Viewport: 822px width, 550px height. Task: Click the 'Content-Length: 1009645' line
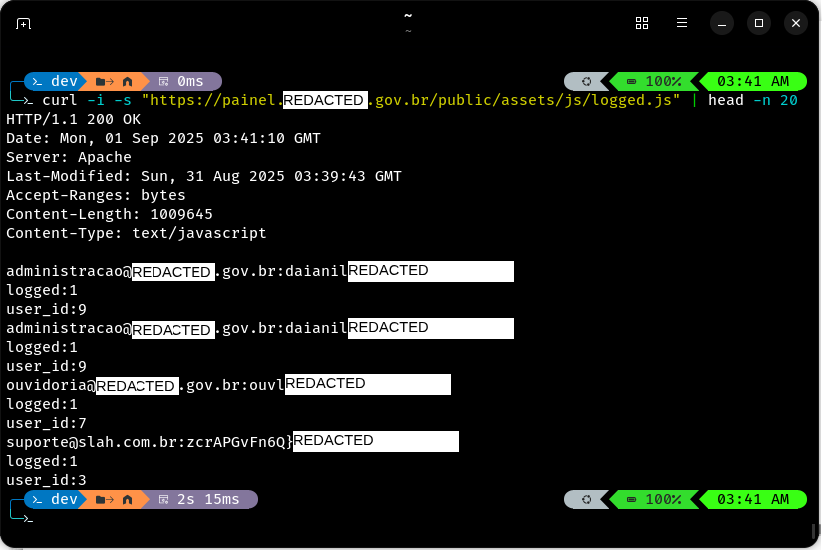[109, 214]
